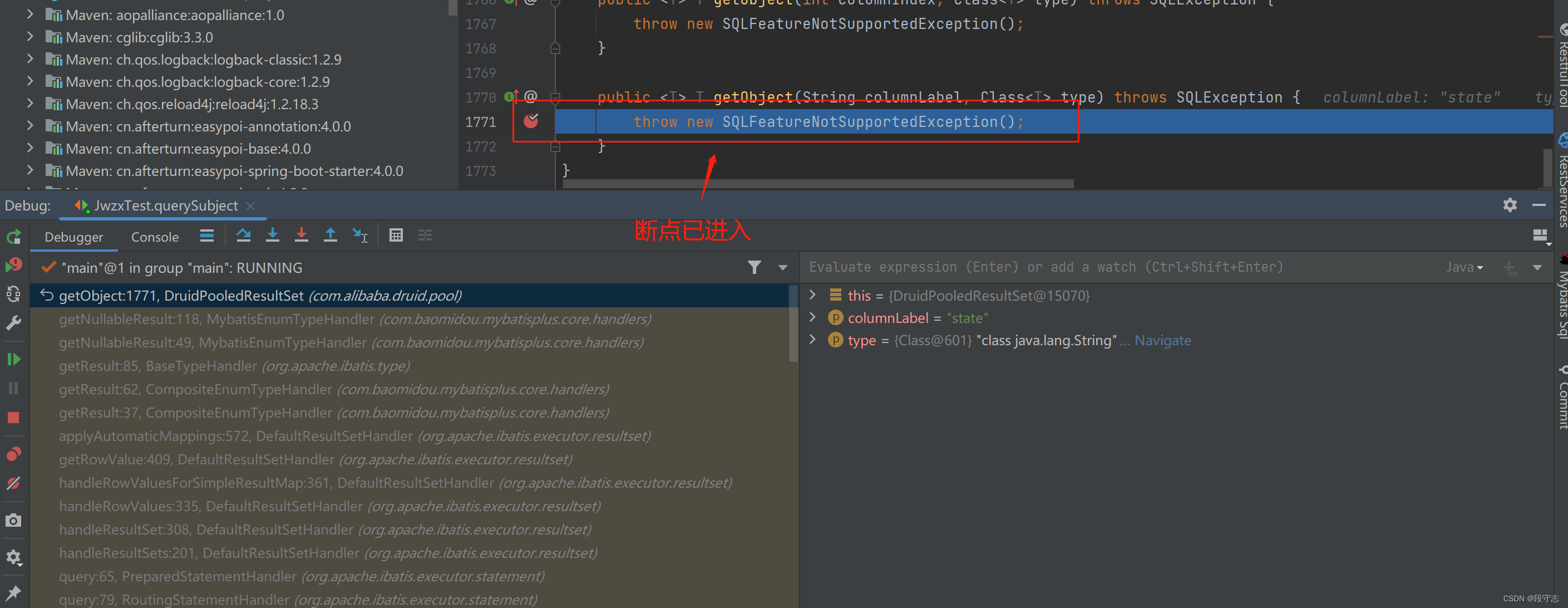Click the Step Into debugger icon
Image resolution: width=1568 pixels, height=608 pixels.
[273, 235]
